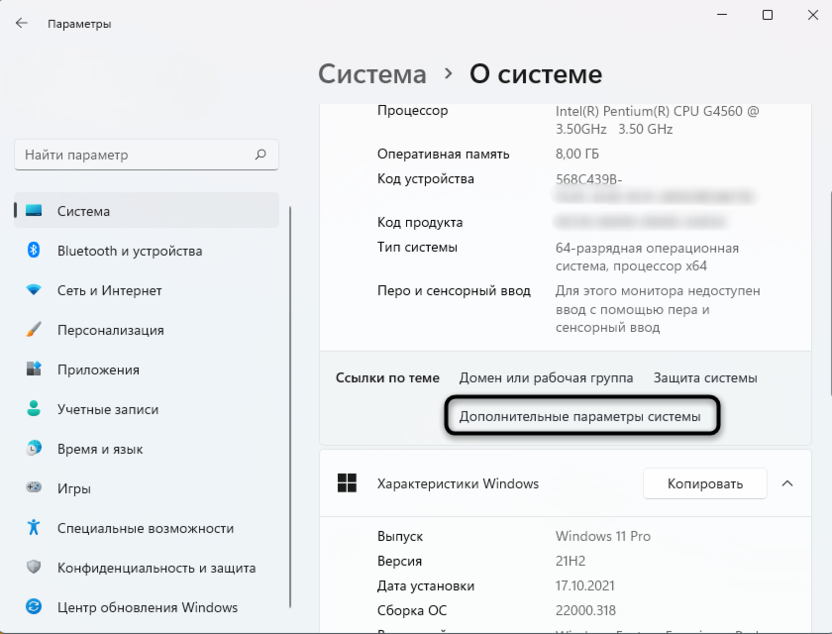Open the Система category
This screenshot has width=832, height=634.
(146, 211)
